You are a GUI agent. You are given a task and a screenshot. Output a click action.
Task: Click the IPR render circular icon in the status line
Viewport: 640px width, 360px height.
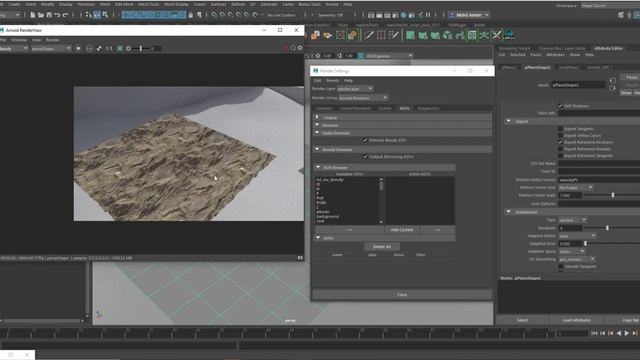(404, 15)
